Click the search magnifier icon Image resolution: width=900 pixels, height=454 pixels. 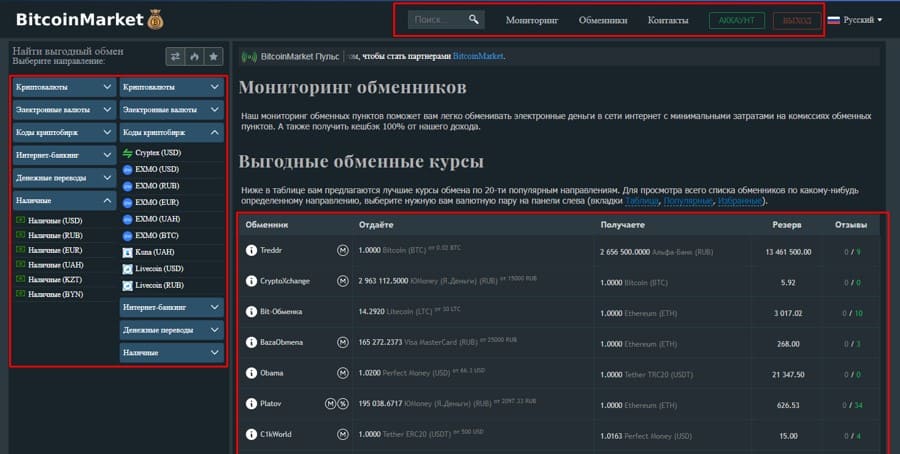tap(473, 20)
